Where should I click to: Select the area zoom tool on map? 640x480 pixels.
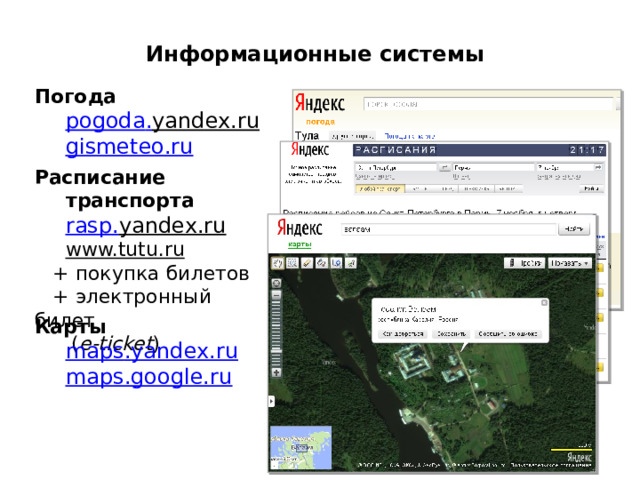click(292, 263)
